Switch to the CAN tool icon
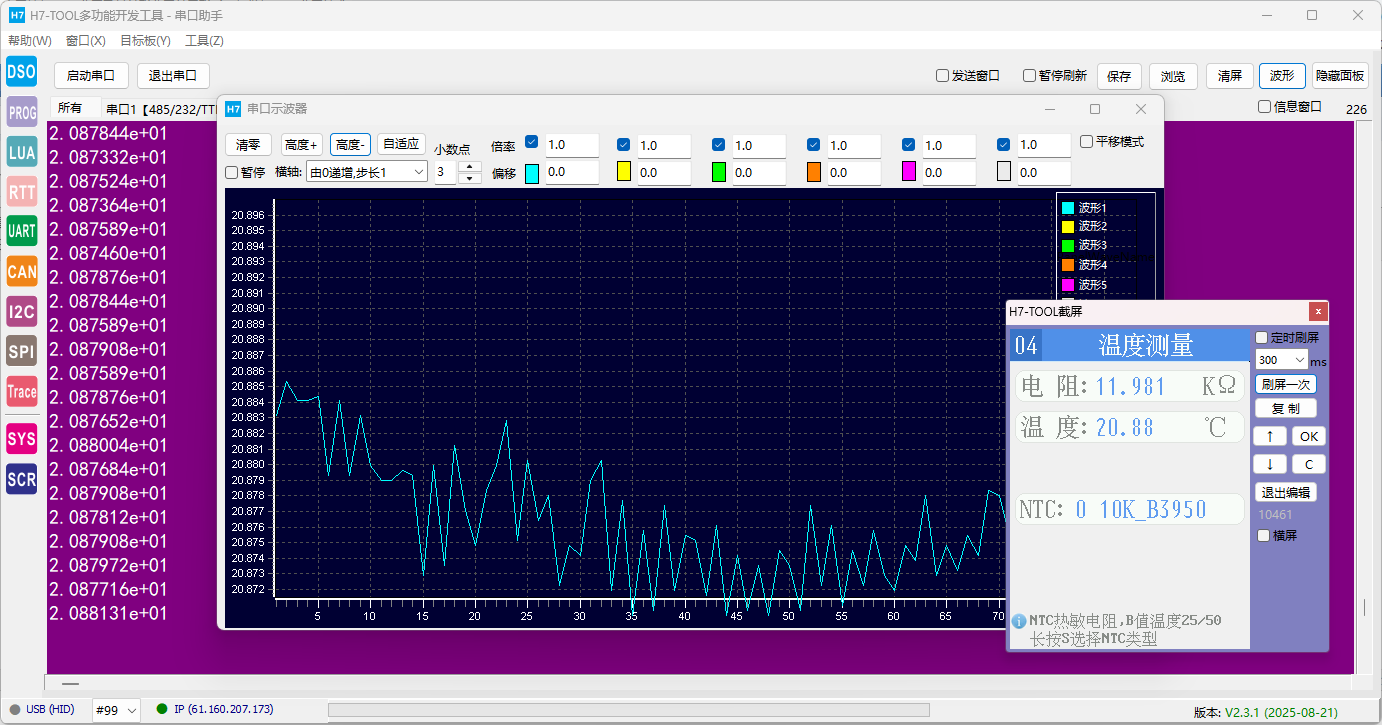The height and width of the screenshot is (725, 1382). point(21,271)
